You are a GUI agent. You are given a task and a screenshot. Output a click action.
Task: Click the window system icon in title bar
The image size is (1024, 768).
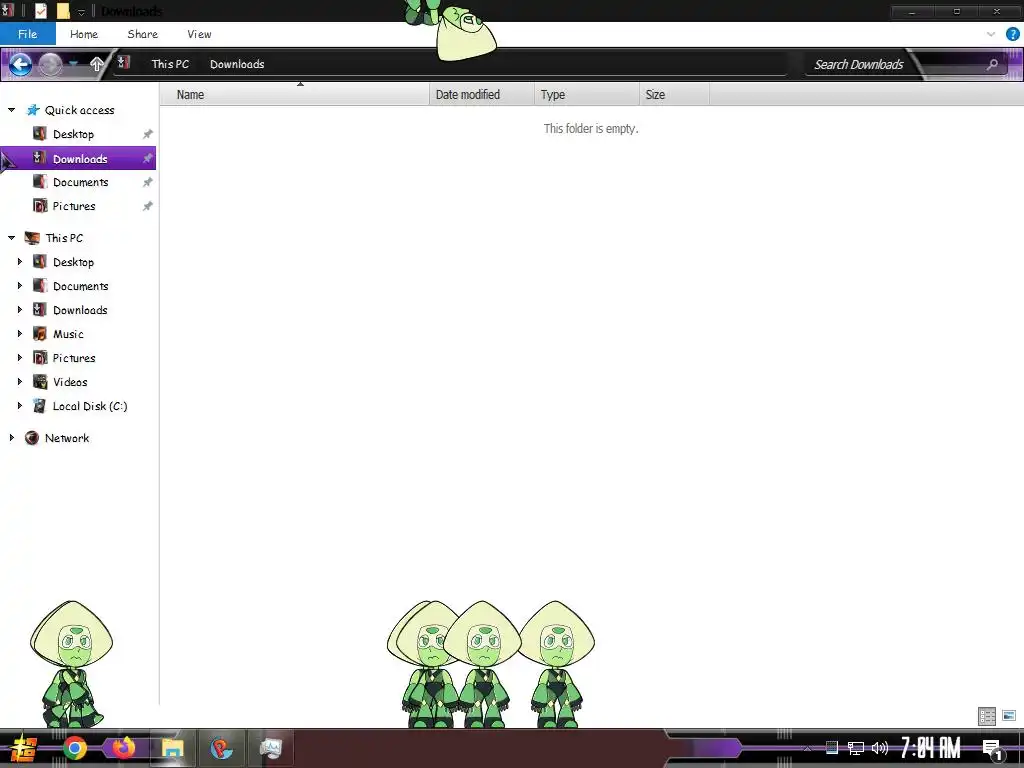pos(8,10)
